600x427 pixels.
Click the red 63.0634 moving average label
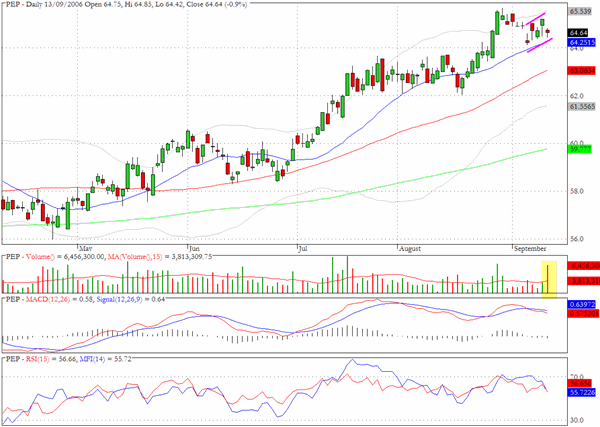(582, 70)
